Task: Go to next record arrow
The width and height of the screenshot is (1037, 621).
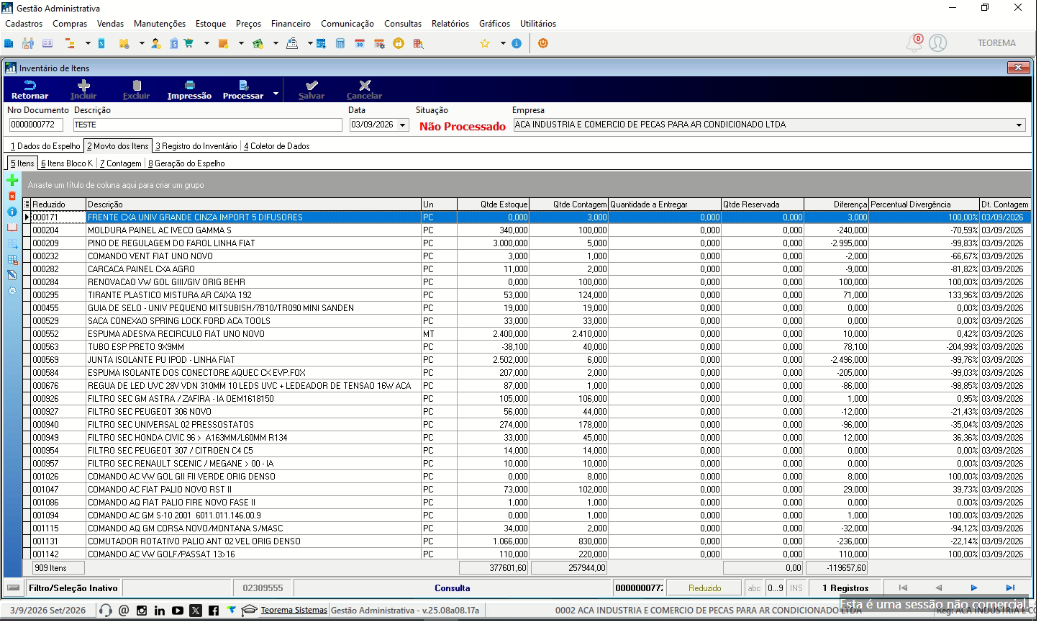Action: pyautogui.click(x=974, y=587)
